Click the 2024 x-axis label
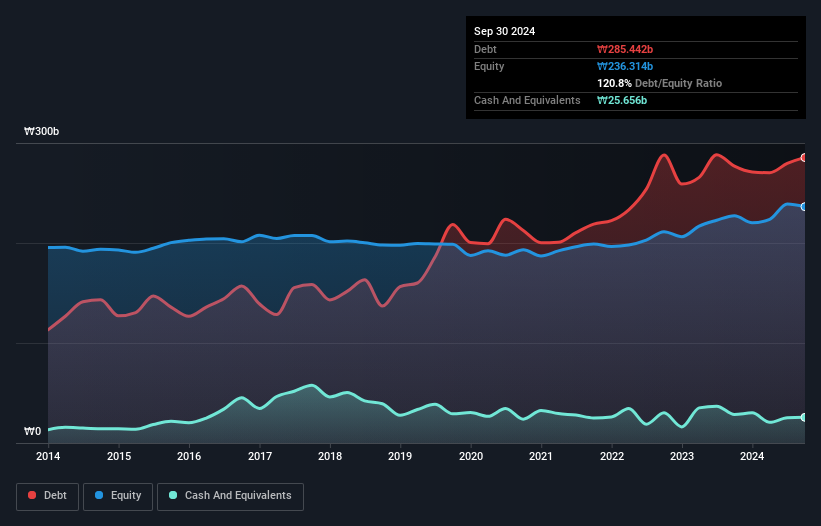This screenshot has height=526, width=821. pyautogui.click(x=752, y=456)
